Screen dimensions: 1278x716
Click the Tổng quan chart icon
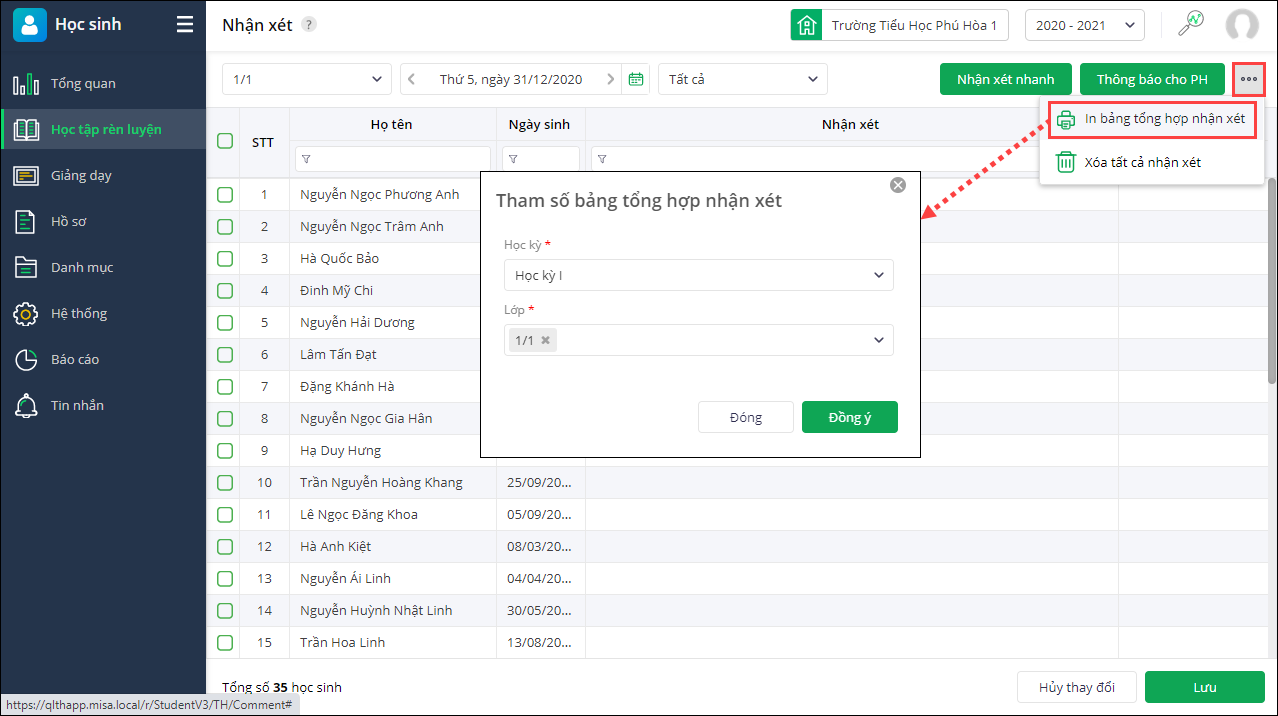[26, 84]
